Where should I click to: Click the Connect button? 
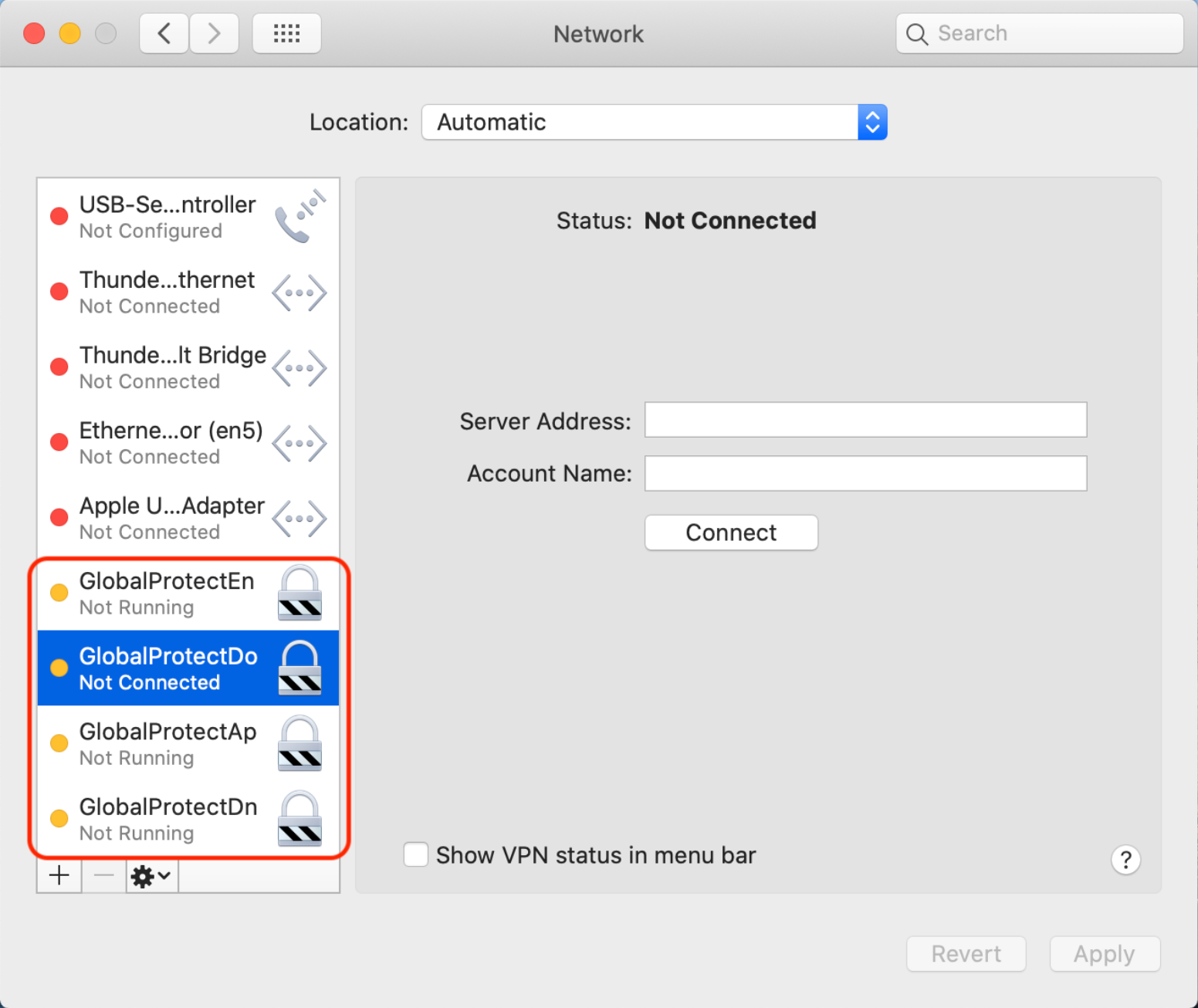tap(731, 533)
